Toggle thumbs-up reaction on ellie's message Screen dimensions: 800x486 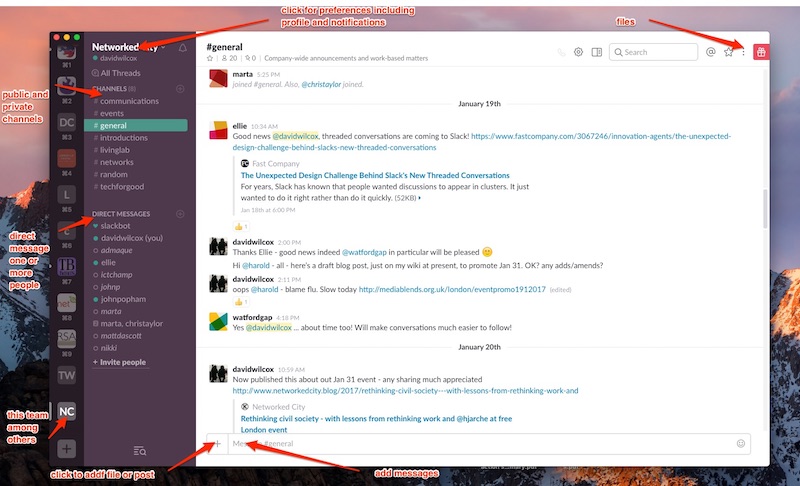pyautogui.click(x=241, y=226)
